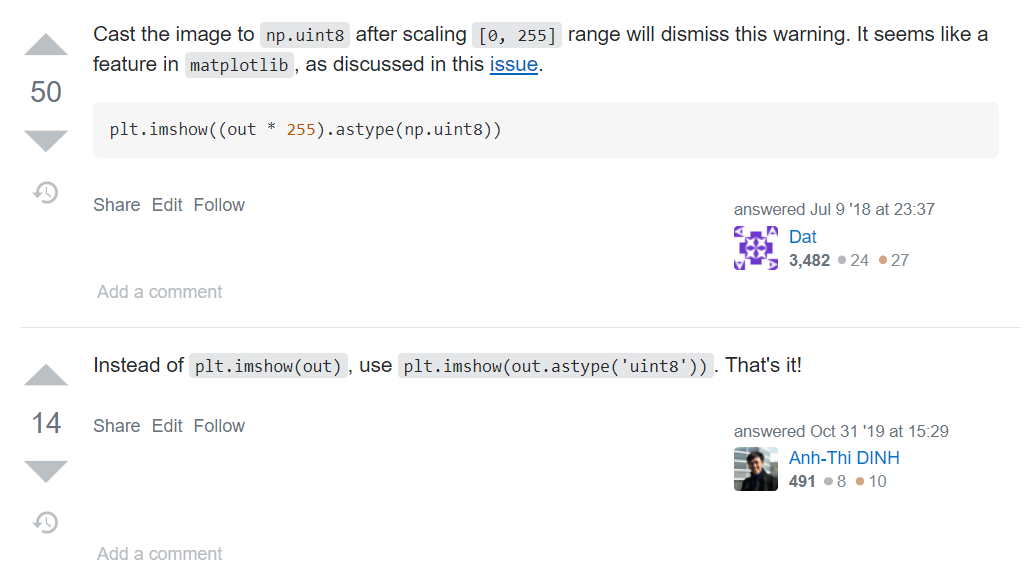The image size is (1024, 578).
Task: Click Dat's purple avatar image
Action: click(756, 248)
